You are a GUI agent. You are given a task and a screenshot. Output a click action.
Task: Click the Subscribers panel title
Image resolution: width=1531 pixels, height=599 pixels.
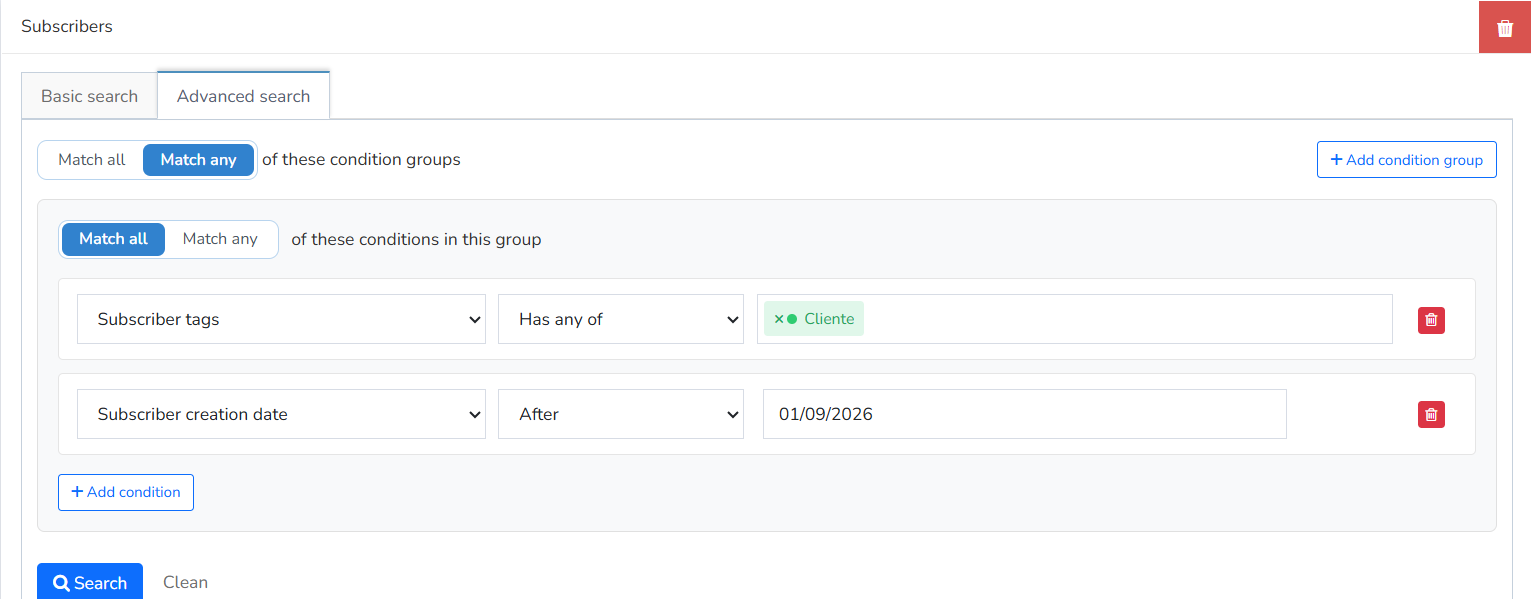(x=67, y=27)
